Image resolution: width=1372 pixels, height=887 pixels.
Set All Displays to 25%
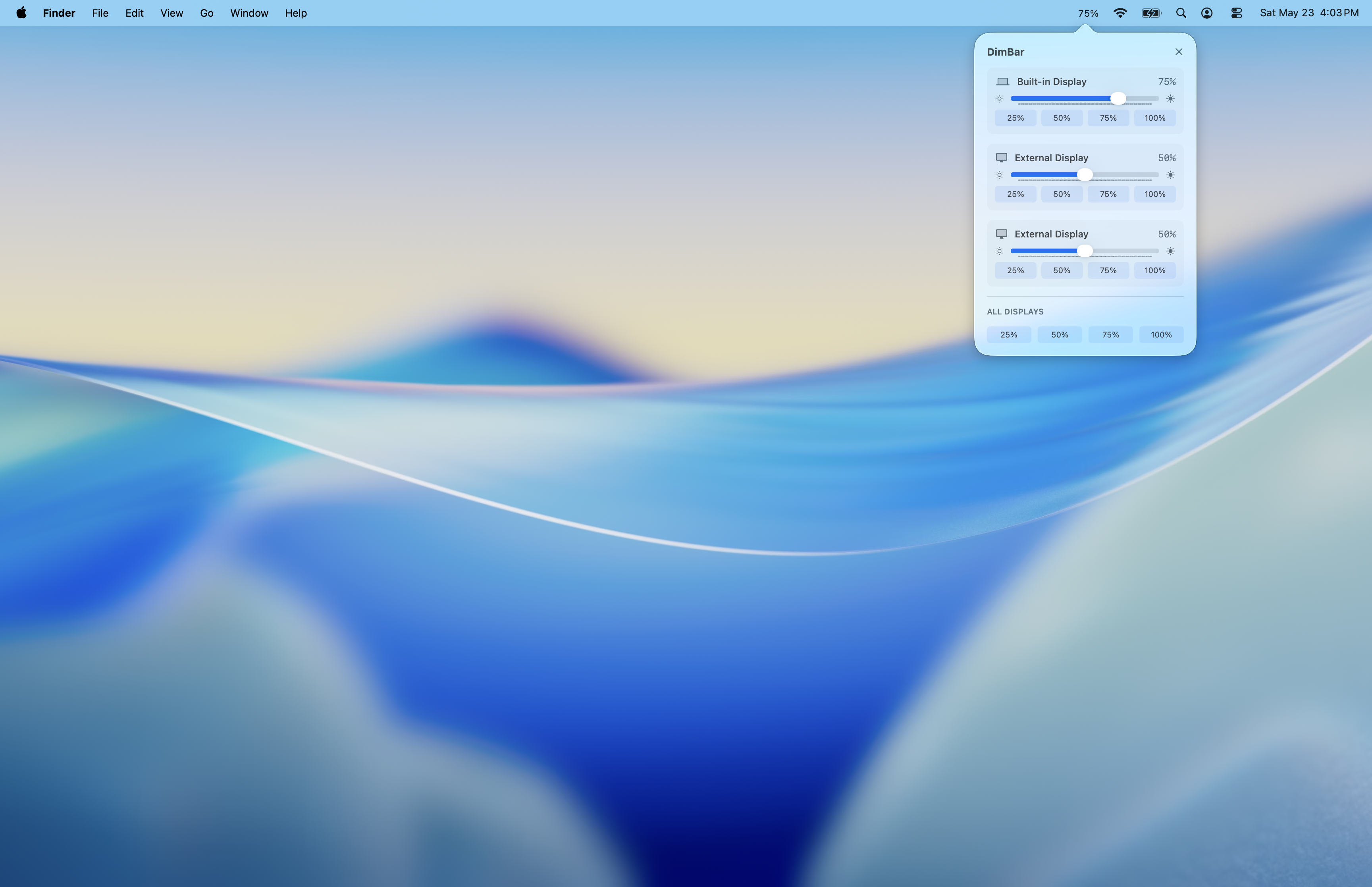pos(1009,335)
